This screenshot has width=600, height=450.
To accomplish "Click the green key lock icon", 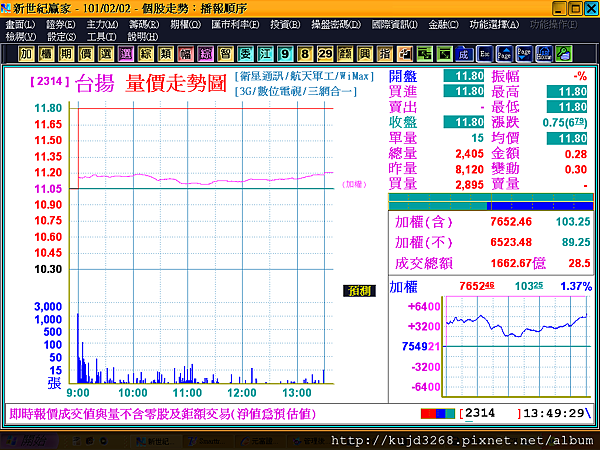I will (564, 54).
